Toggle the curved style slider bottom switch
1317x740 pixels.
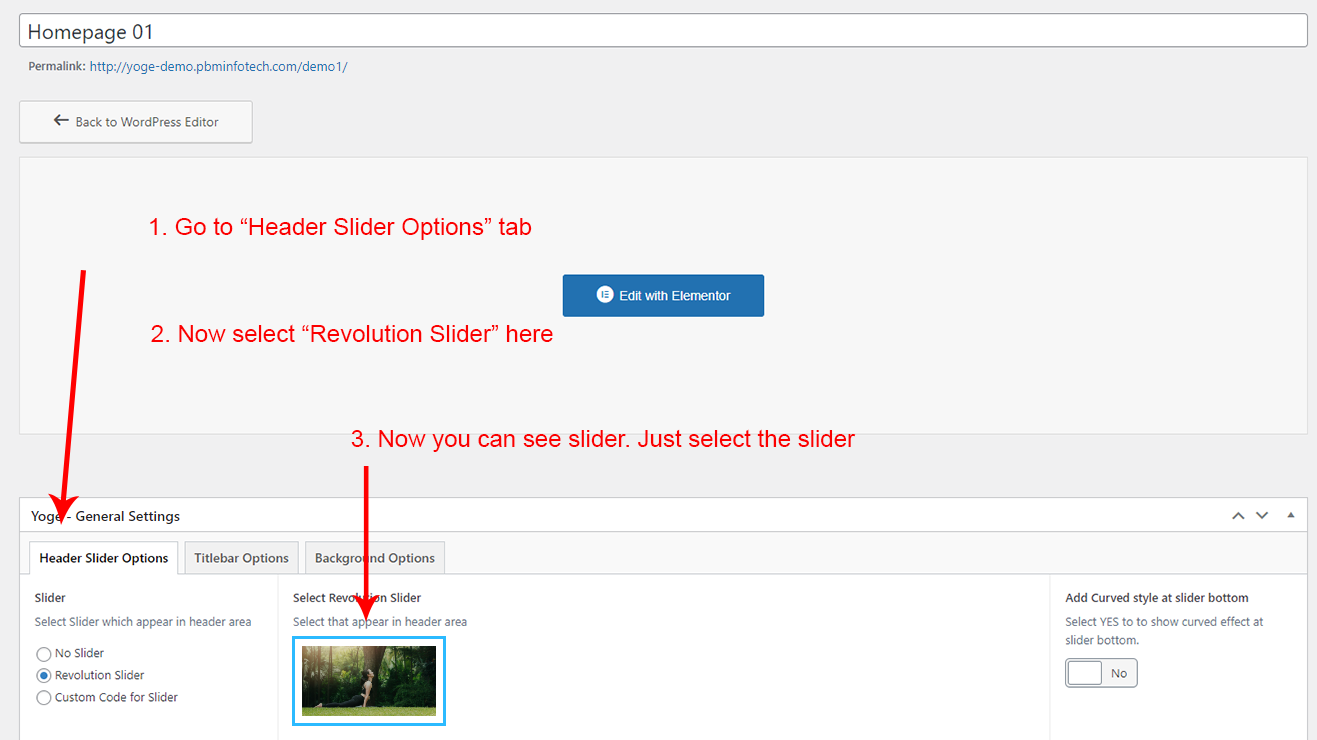pyautogui.click(x=1101, y=673)
